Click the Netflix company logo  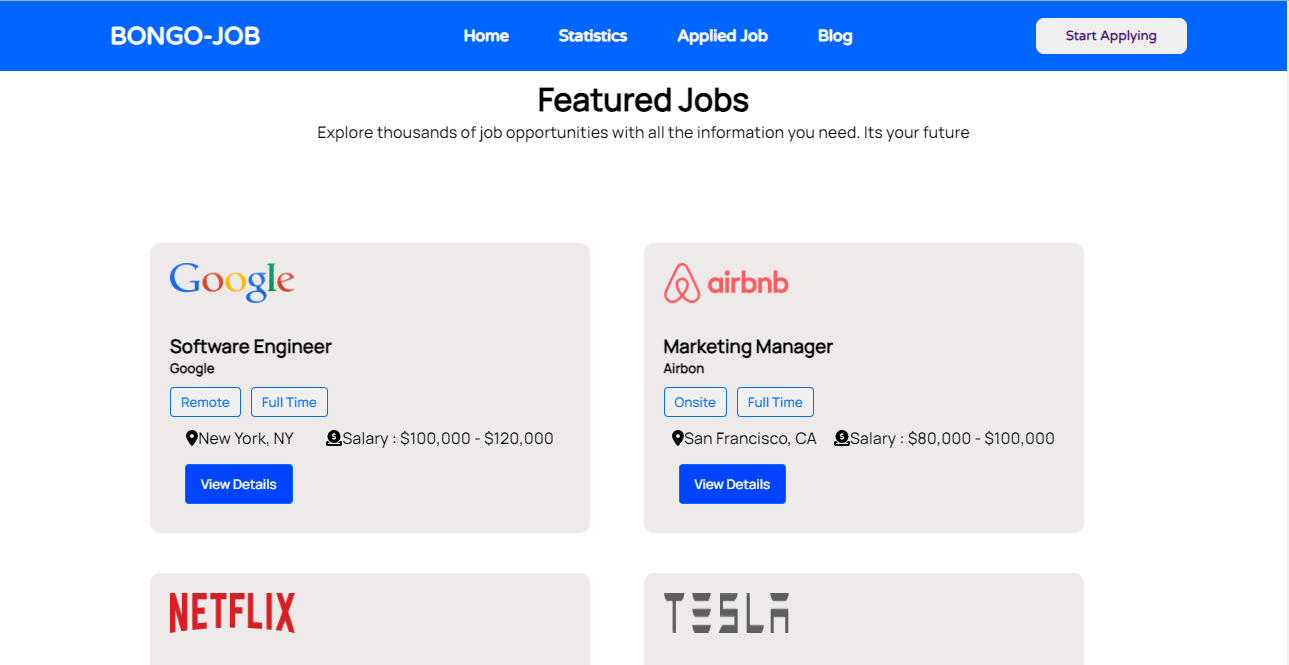pos(232,612)
